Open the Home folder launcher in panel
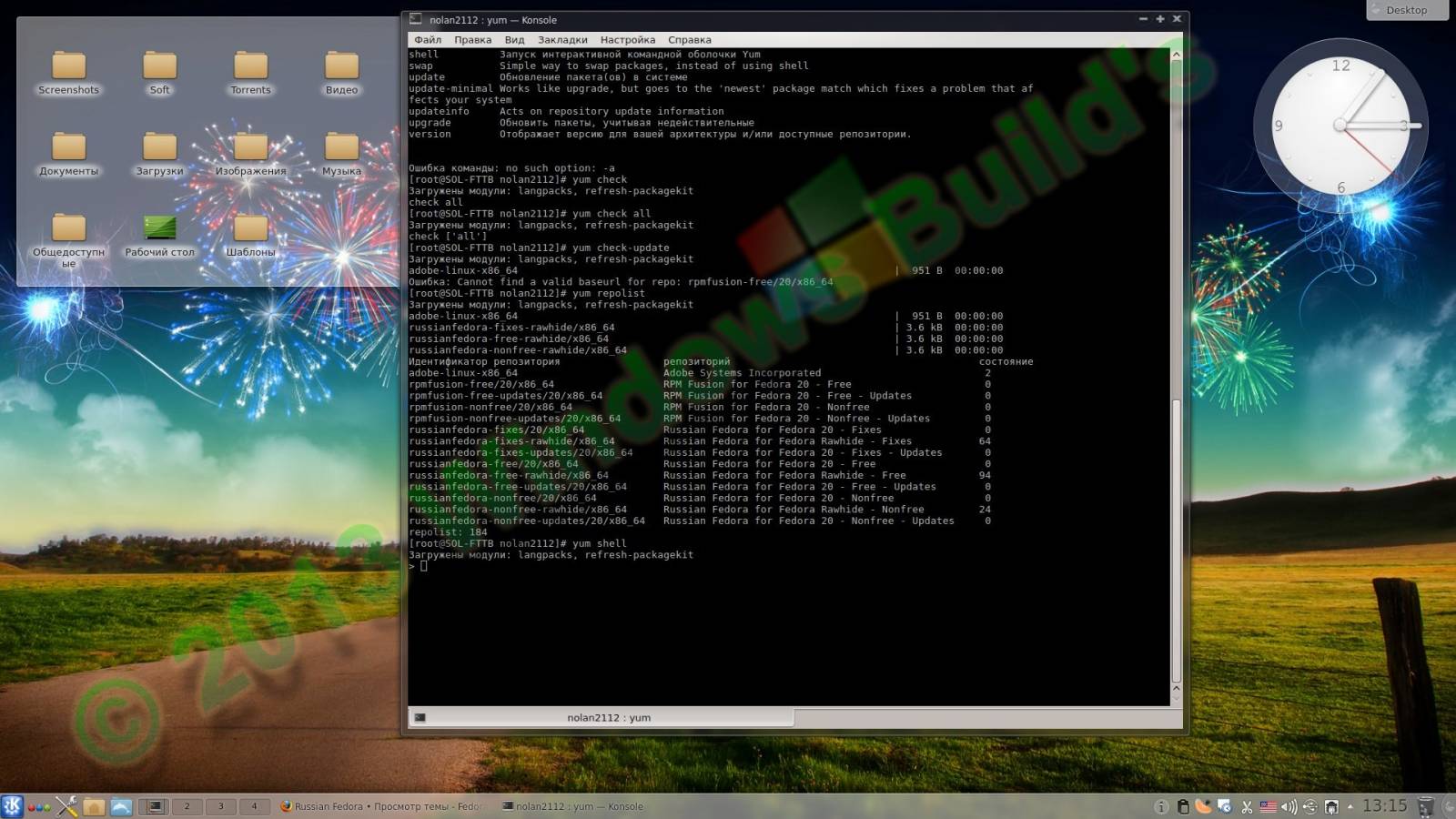Screen dimensions: 1456x819 point(94,805)
